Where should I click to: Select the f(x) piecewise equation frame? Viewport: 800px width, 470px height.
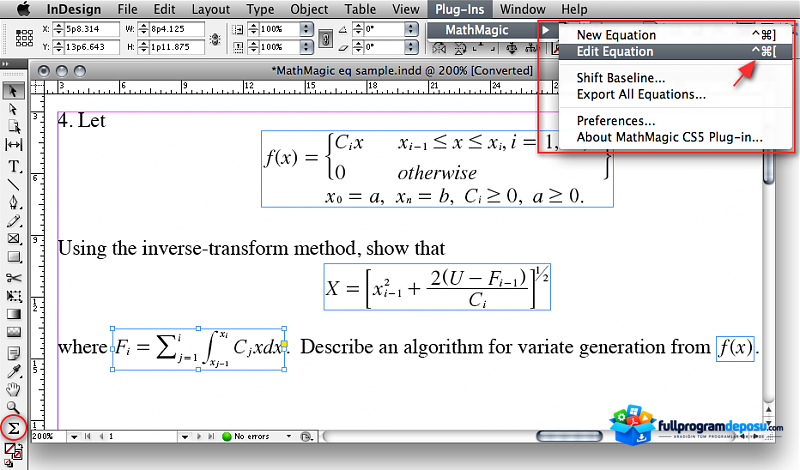pyautogui.click(x=437, y=169)
